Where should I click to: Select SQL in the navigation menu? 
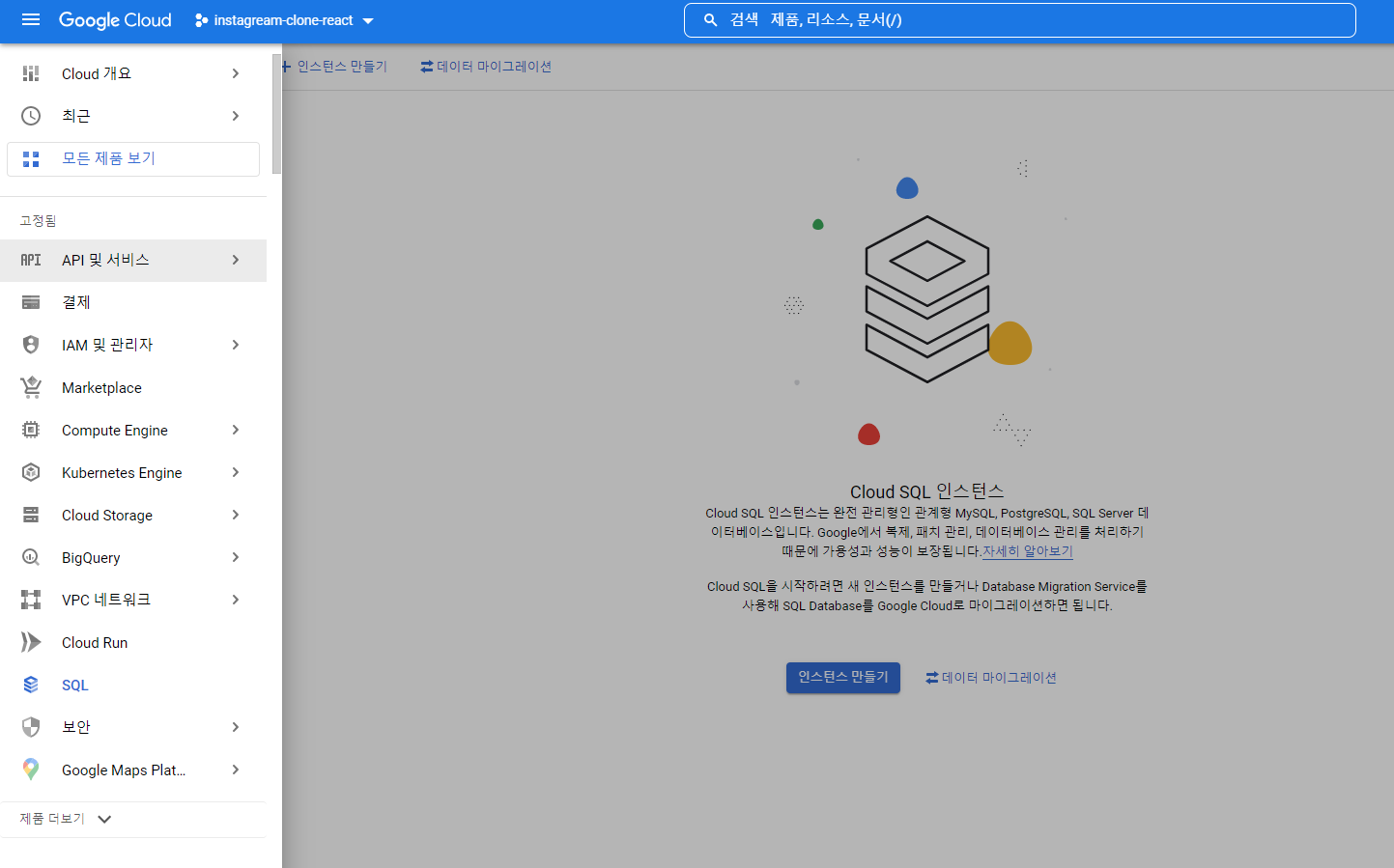(x=133, y=685)
